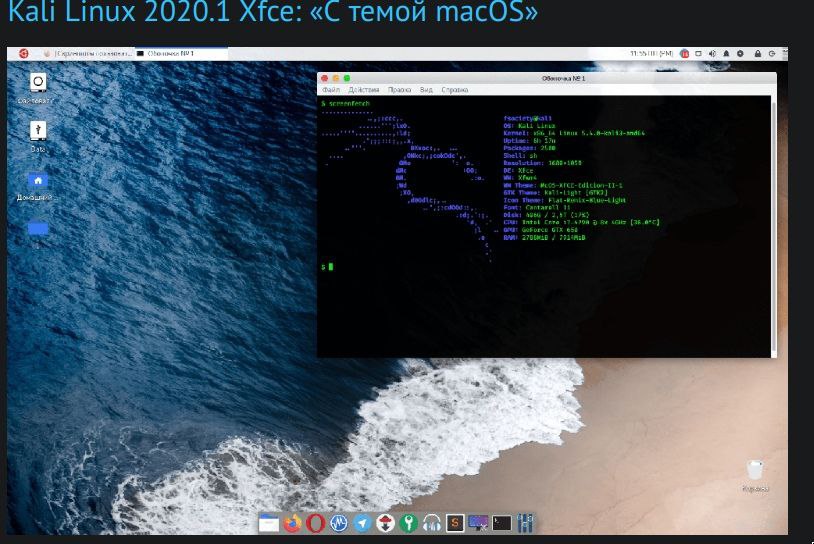Open the red download-arrow dock app
The width and height of the screenshot is (814, 544).
(x=385, y=523)
